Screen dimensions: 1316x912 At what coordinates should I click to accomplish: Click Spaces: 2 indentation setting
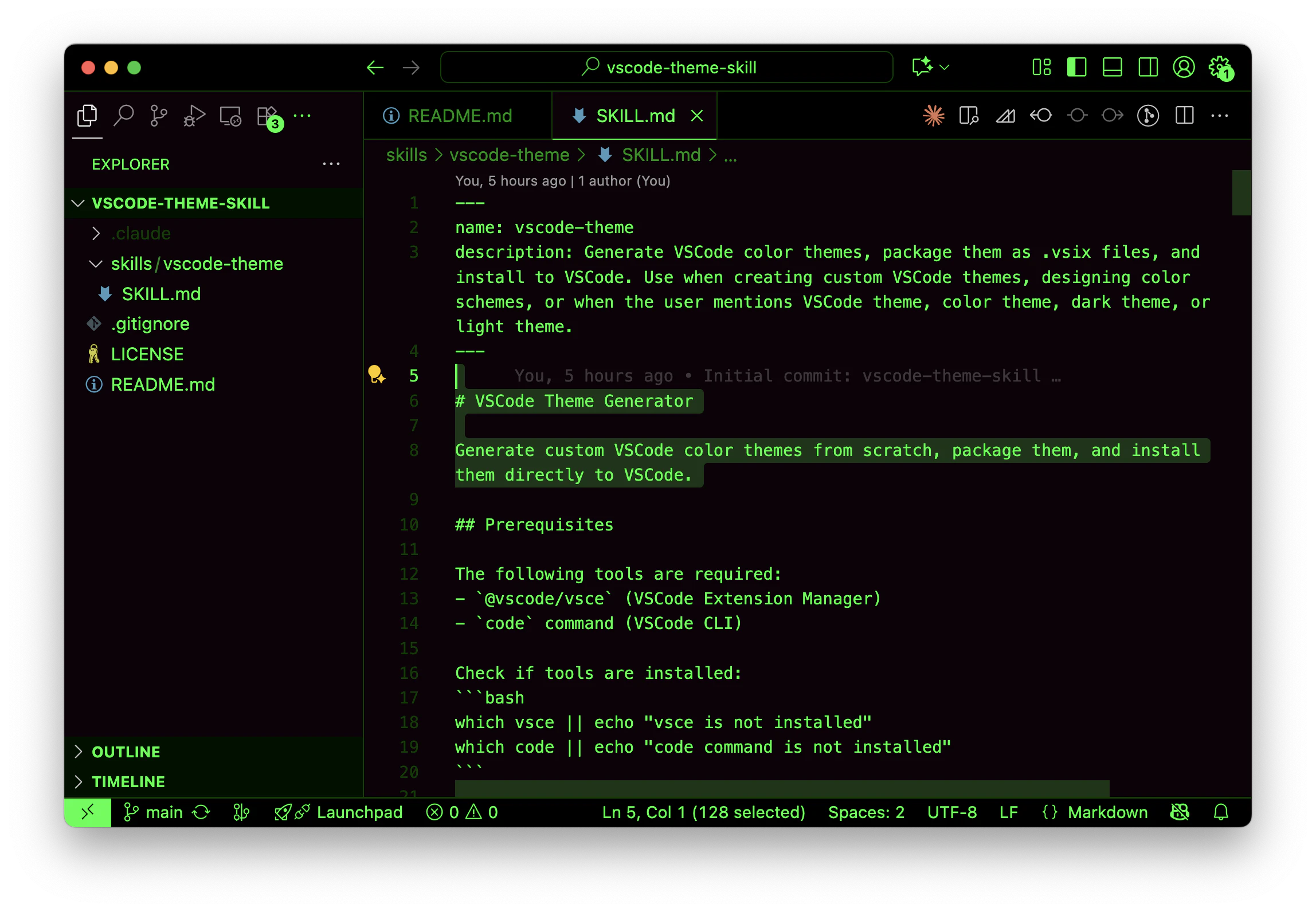coord(866,812)
